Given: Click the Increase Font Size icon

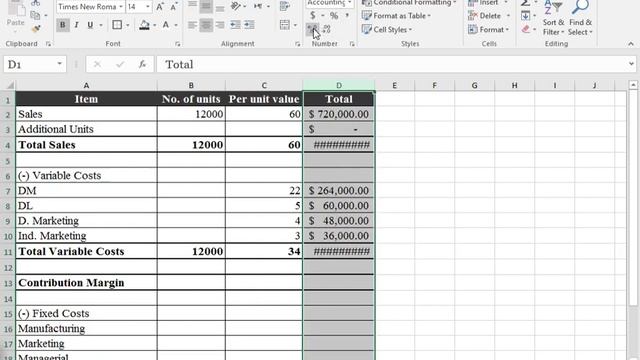Looking at the screenshot, I should click(x=160, y=7).
